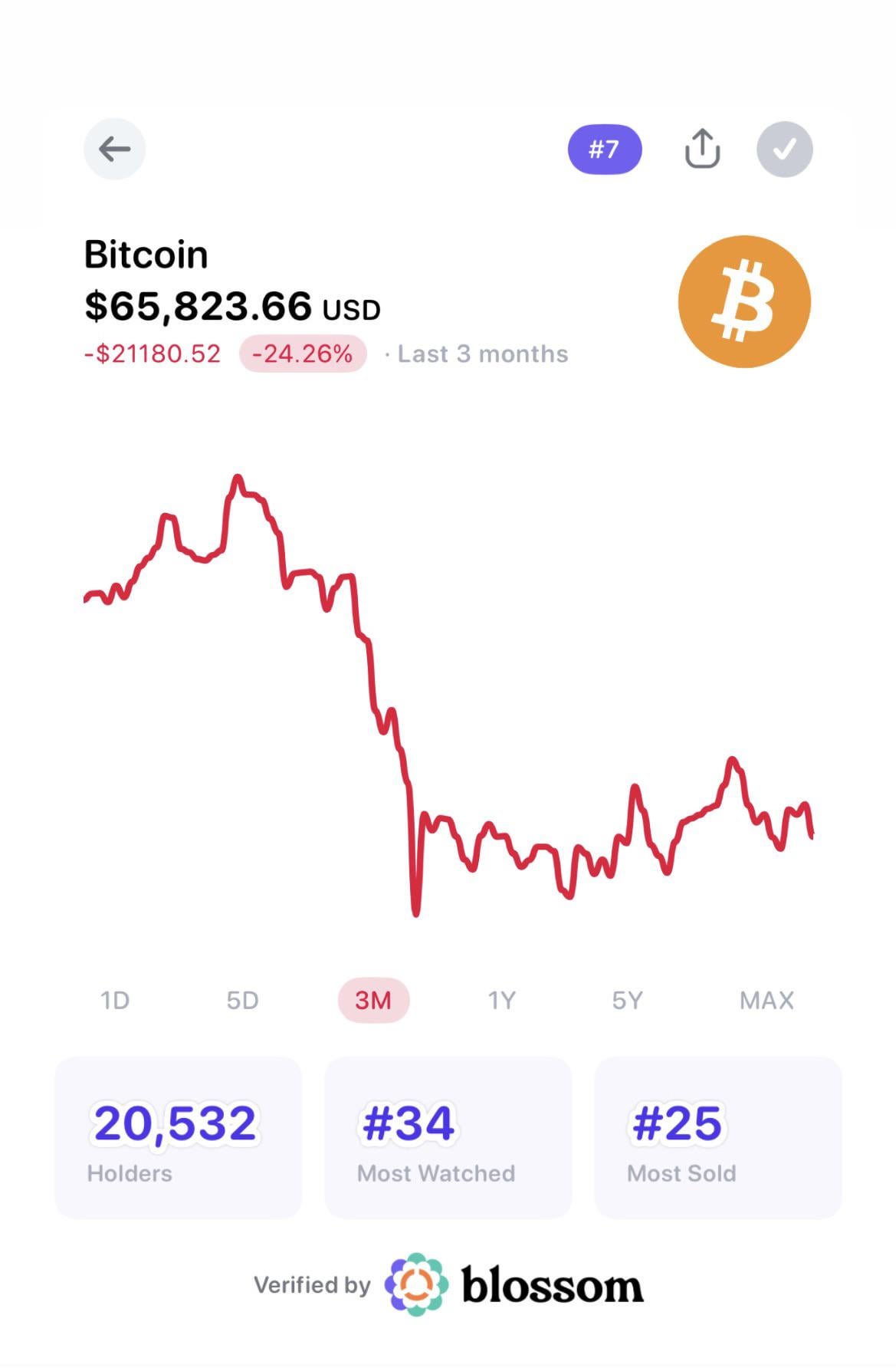Tap the #7 rank badge
896x1368 pixels.
(604, 149)
